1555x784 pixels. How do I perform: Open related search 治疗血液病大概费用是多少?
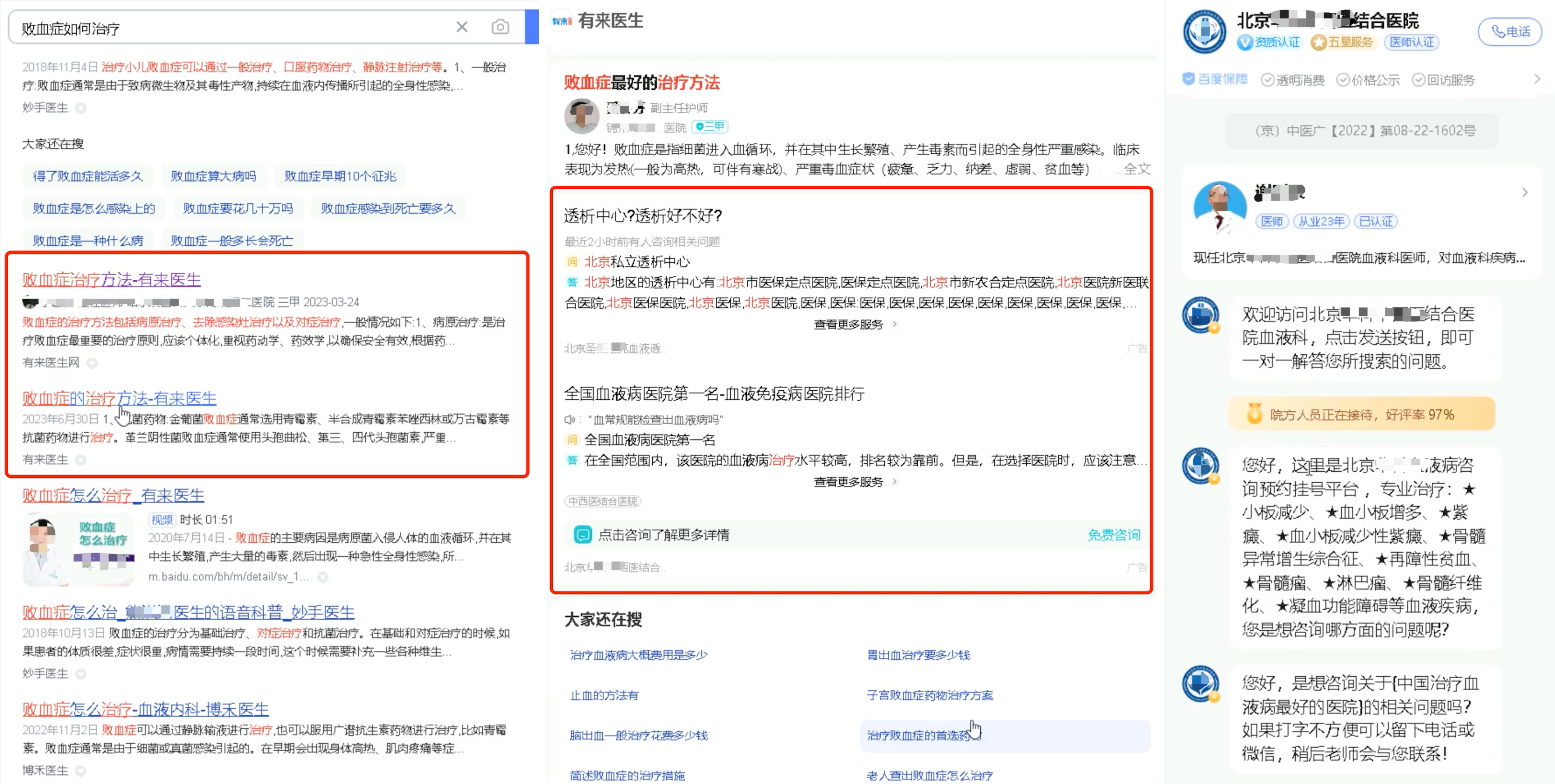pos(639,655)
